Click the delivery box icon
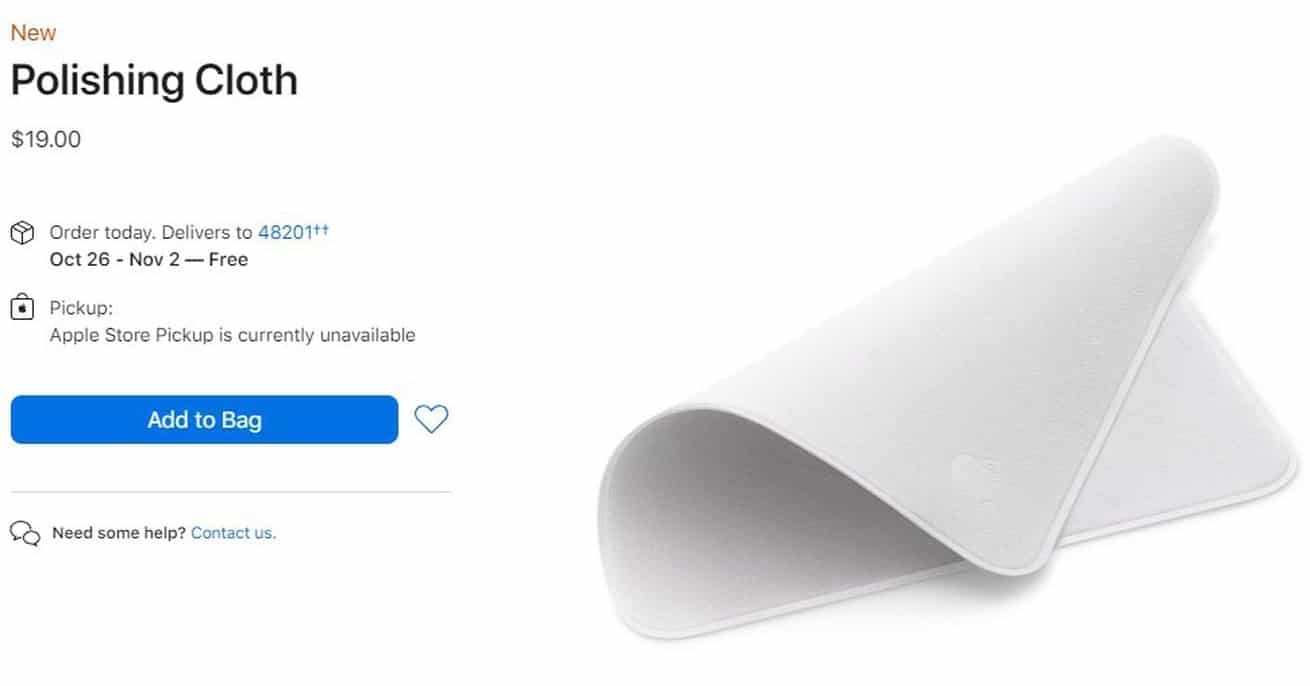Image resolution: width=1310 pixels, height=686 pixels. pos(22,234)
